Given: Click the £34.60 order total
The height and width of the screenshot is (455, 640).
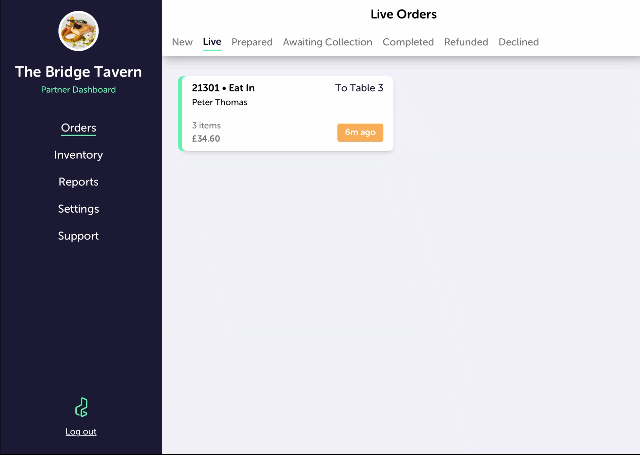Looking at the screenshot, I should [206, 139].
